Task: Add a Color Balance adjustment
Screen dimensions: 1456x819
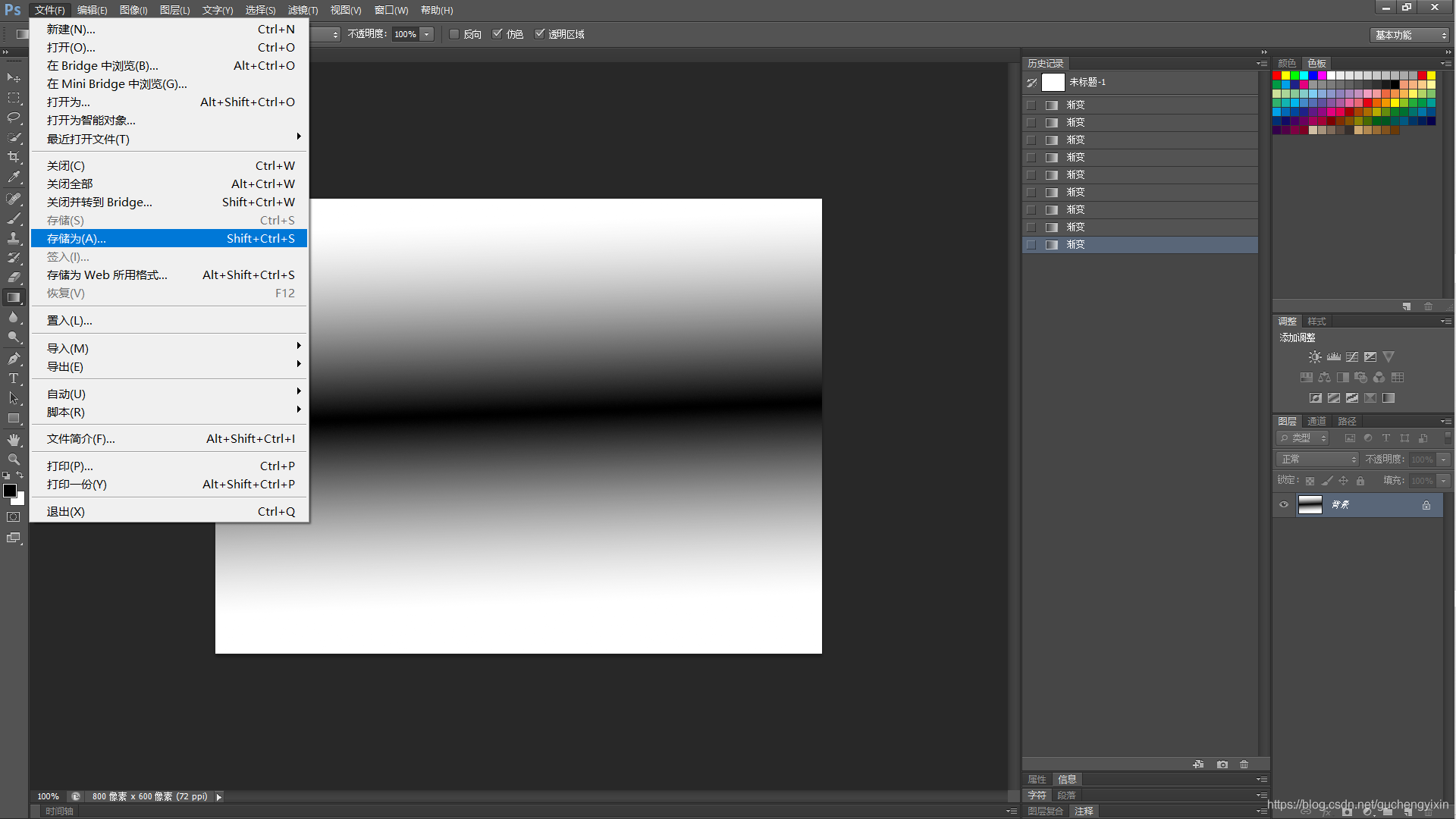Action: coord(1324,377)
